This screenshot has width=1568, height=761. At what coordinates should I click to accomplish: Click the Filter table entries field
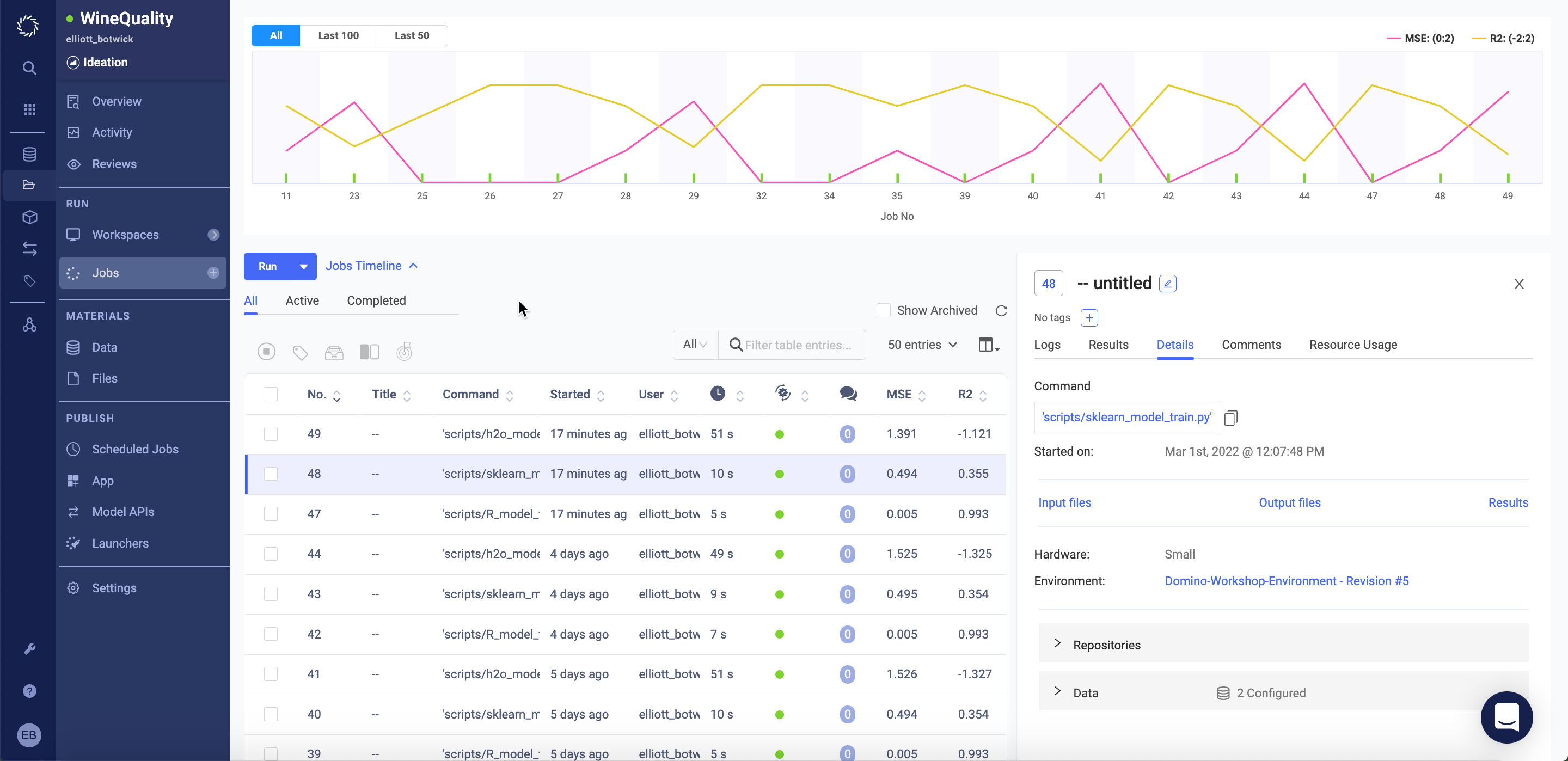click(798, 345)
